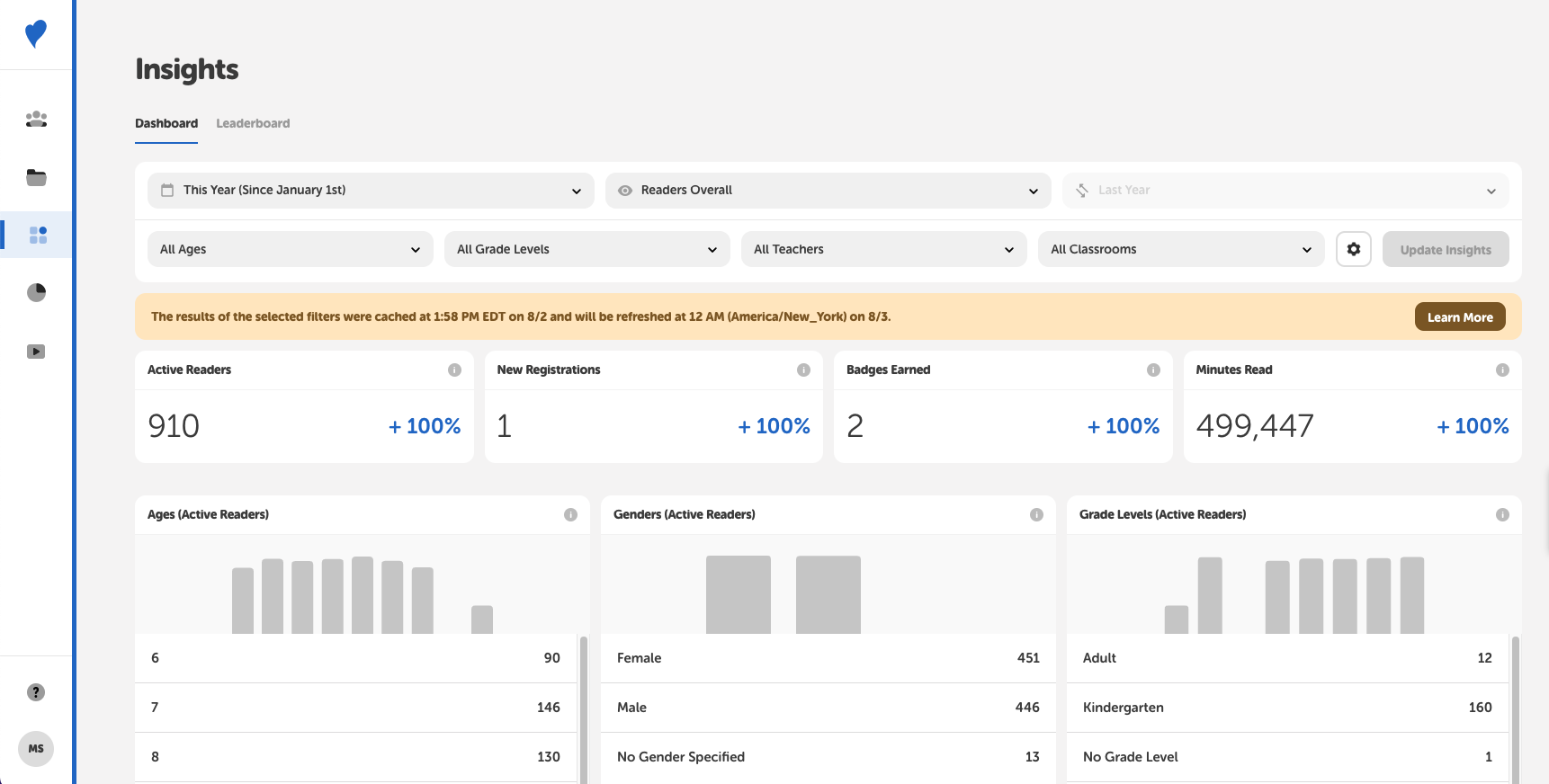The width and height of the screenshot is (1549, 784).
Task: Select the age 7 row
Action: point(356,708)
